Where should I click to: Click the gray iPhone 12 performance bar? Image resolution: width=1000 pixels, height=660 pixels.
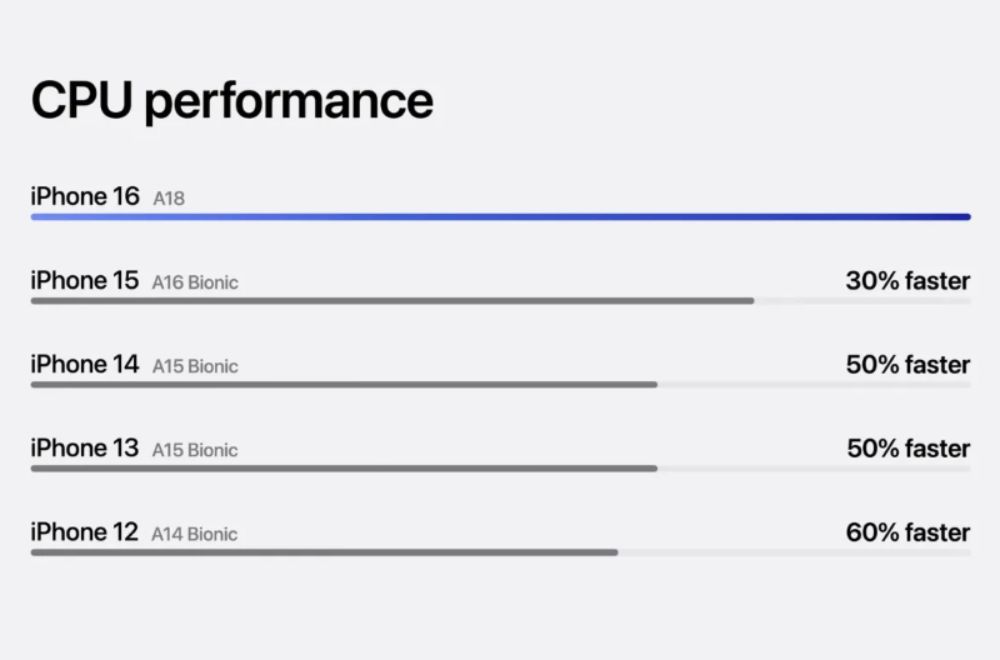click(324, 552)
